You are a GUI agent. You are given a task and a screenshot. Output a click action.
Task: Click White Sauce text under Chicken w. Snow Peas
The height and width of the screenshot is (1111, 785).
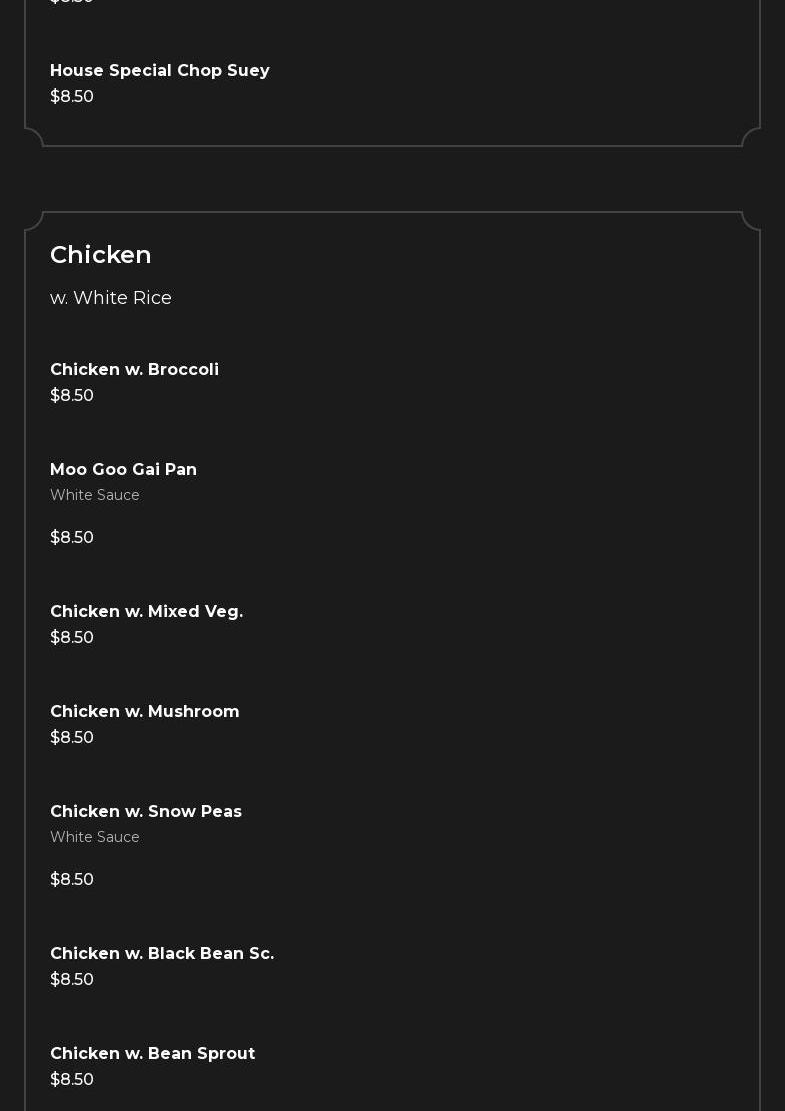pos(95,838)
